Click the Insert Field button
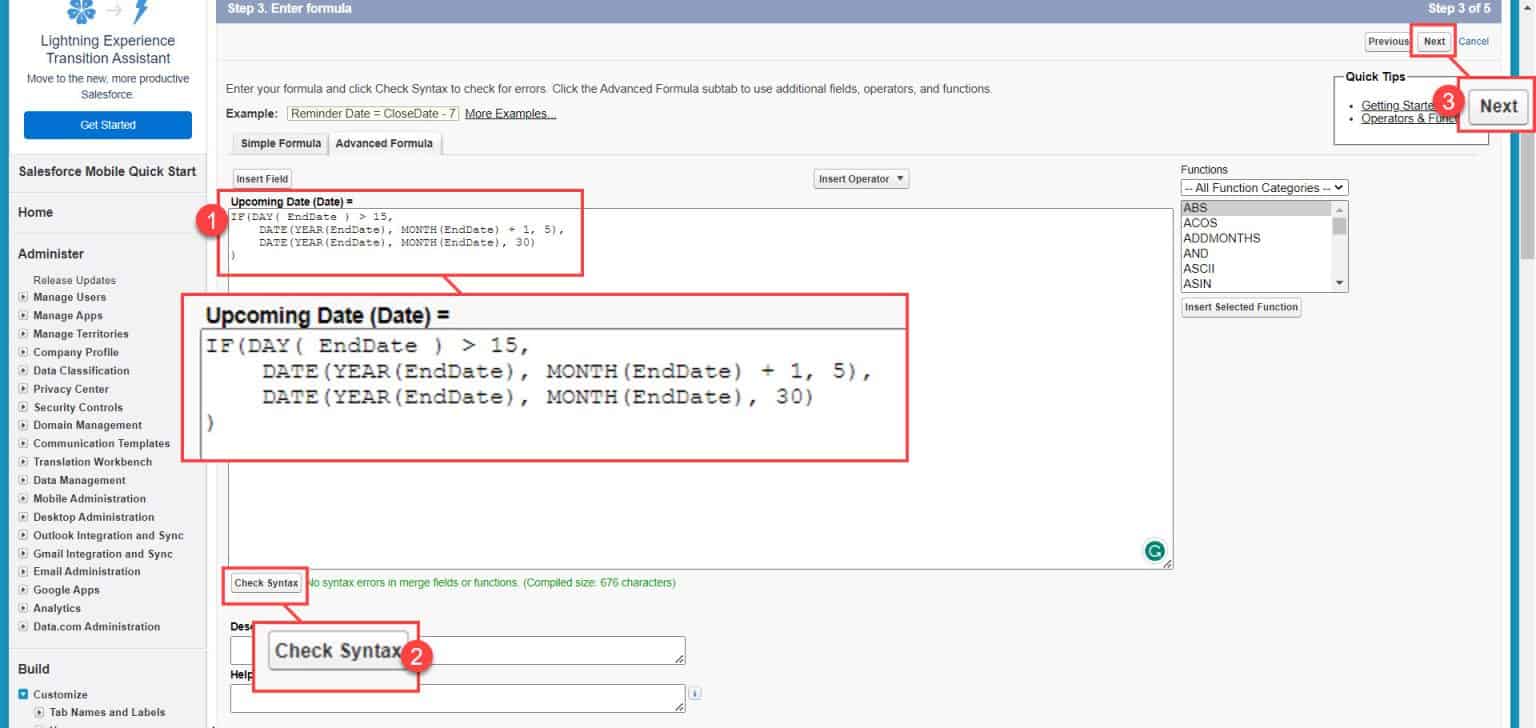Screen dimensions: 1536x728 coord(261,178)
